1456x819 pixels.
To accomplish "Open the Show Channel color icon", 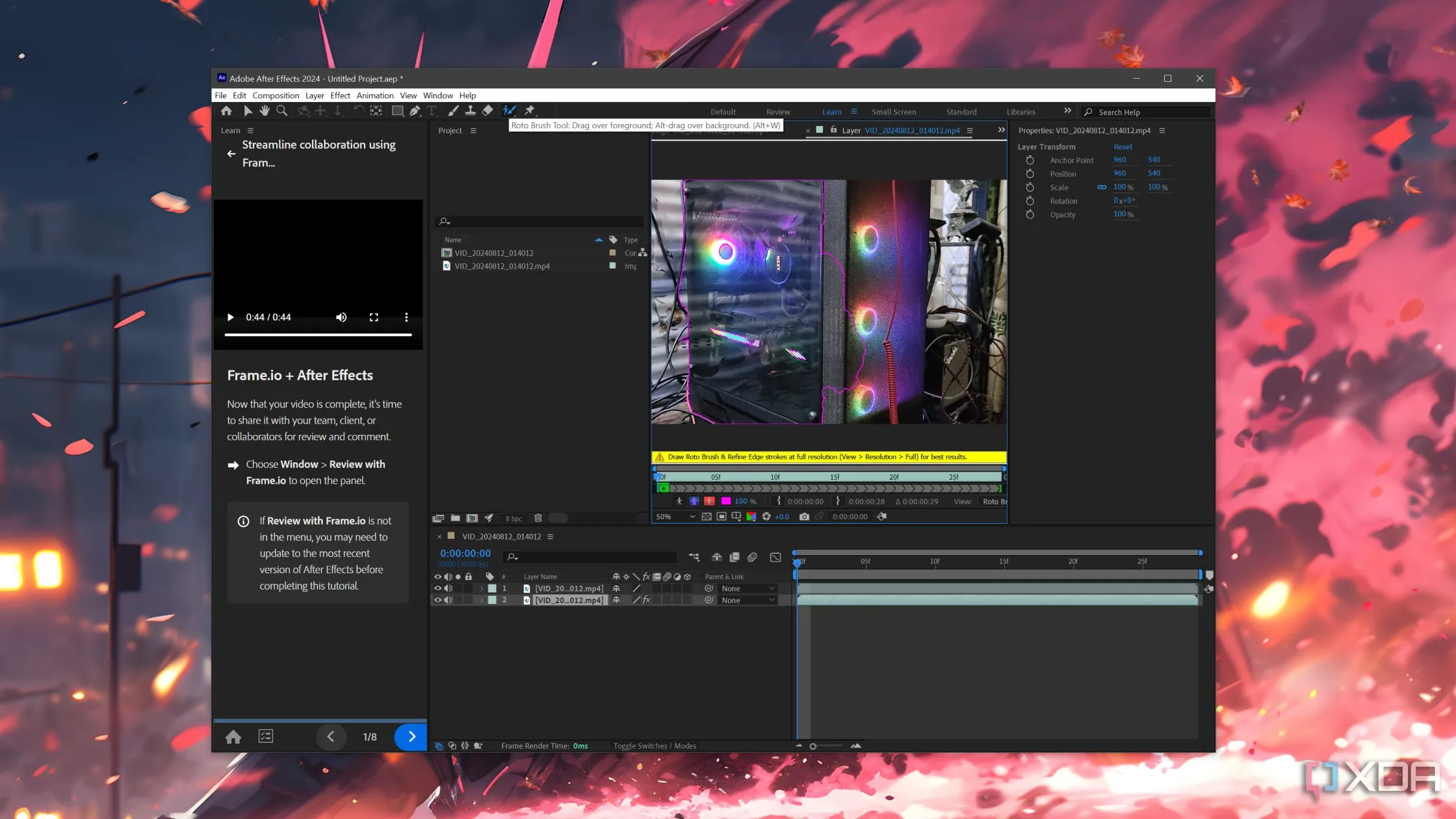I will click(x=751, y=517).
